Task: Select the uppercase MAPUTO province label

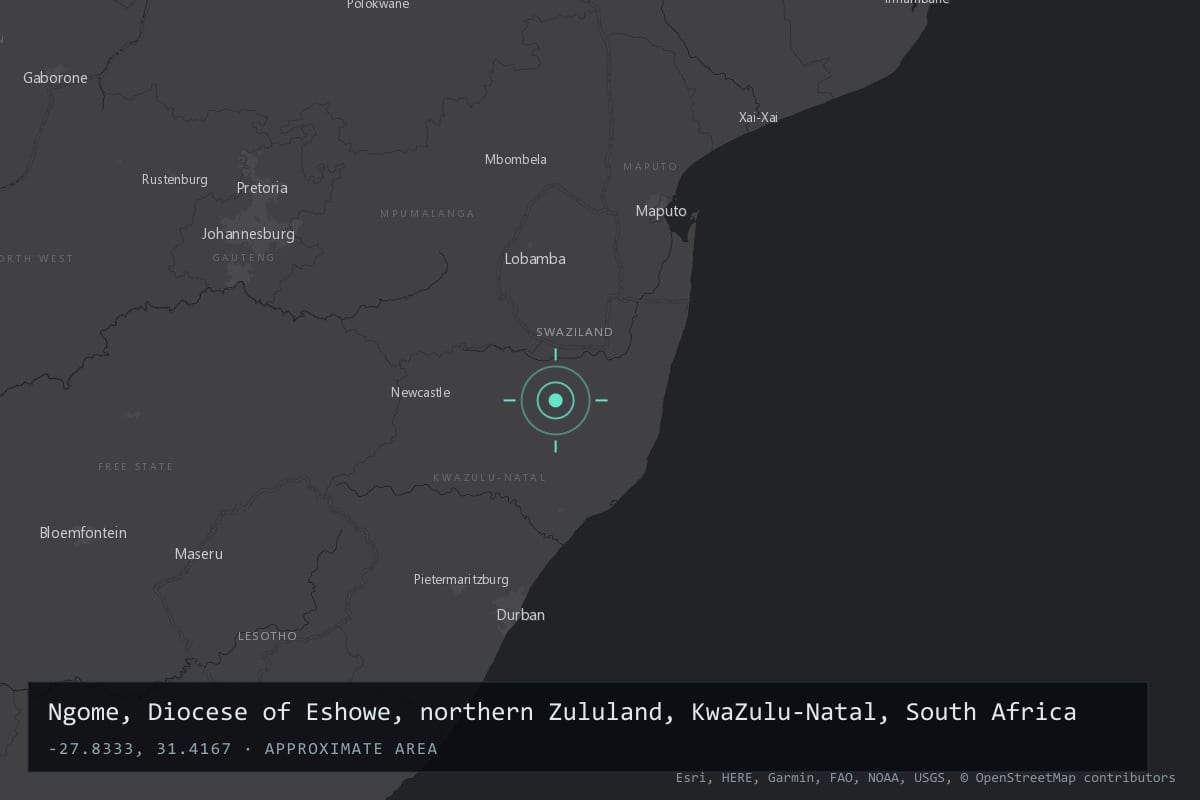Action: pos(650,166)
